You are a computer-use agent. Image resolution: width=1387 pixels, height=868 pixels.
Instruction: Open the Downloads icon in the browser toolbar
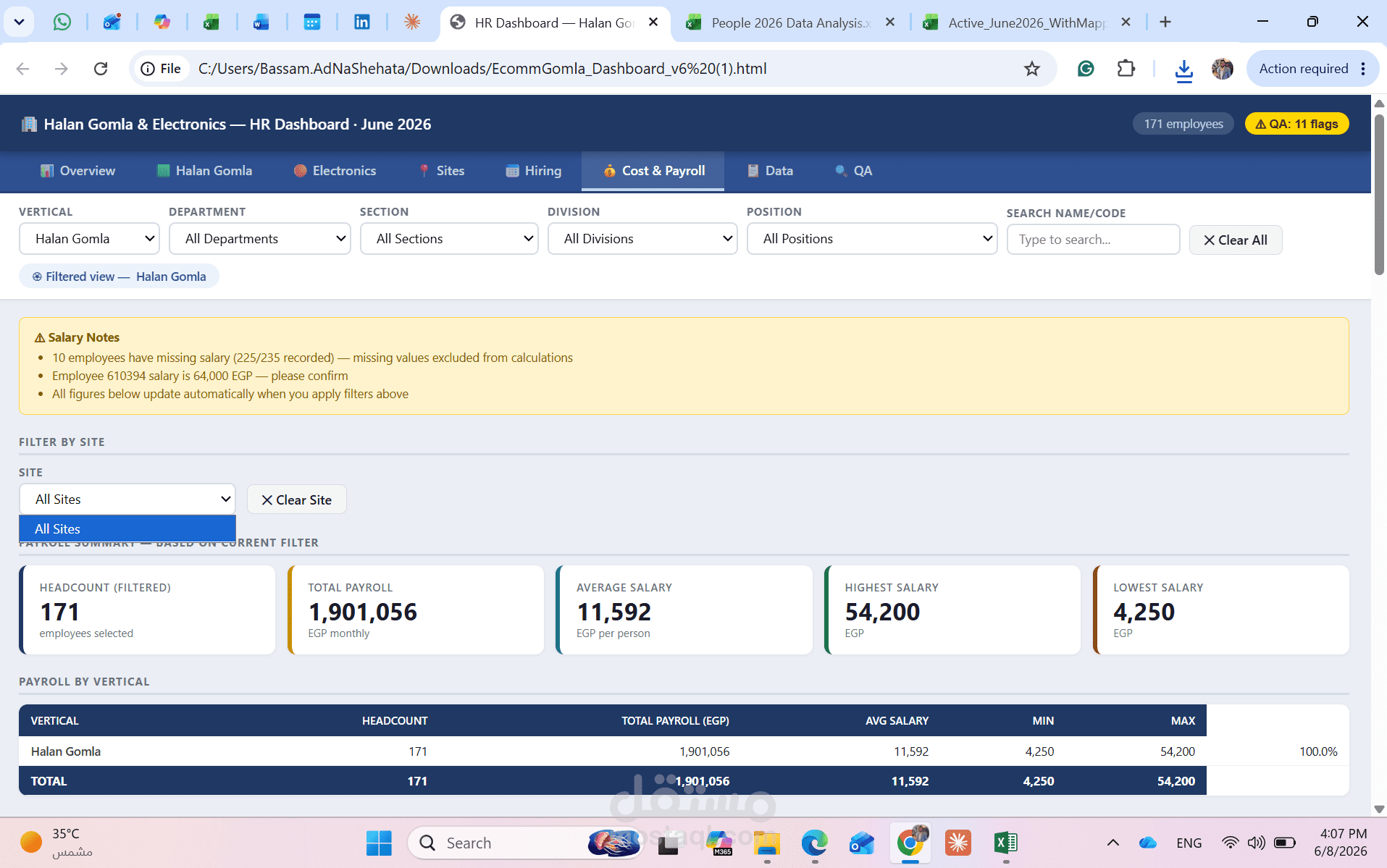(x=1183, y=69)
